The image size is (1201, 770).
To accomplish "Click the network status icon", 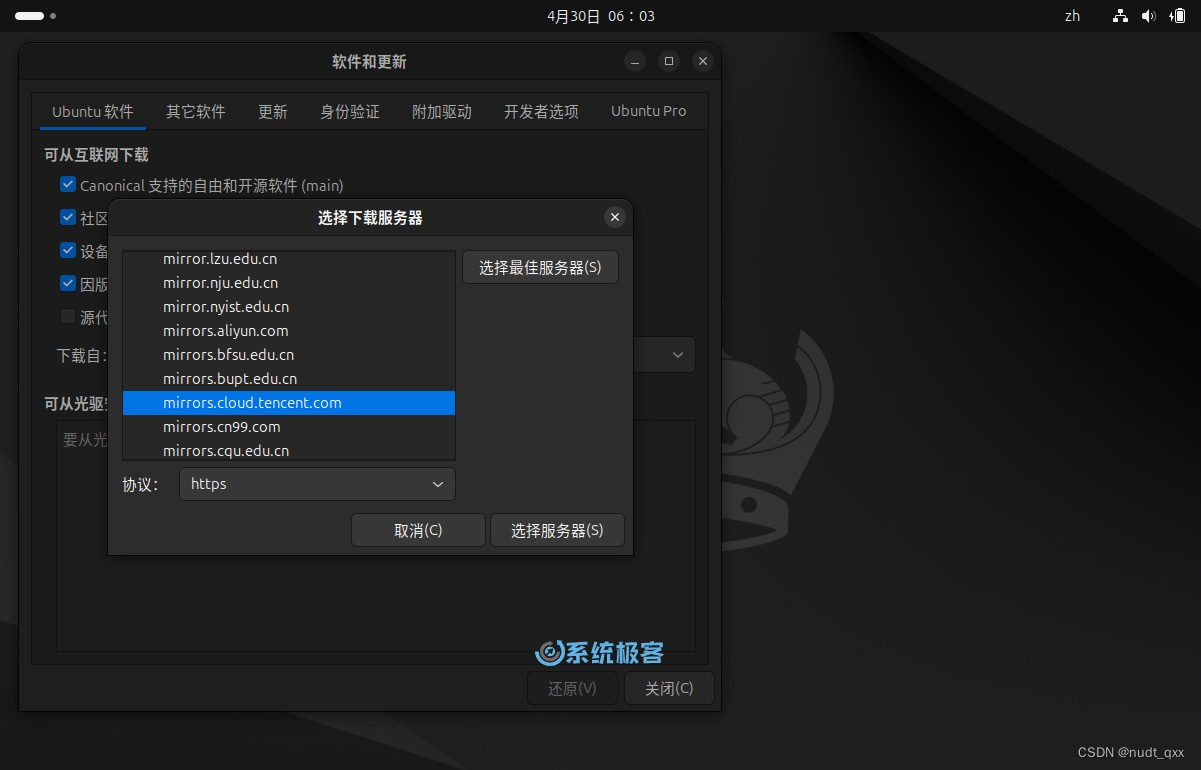I will click(x=1120, y=16).
